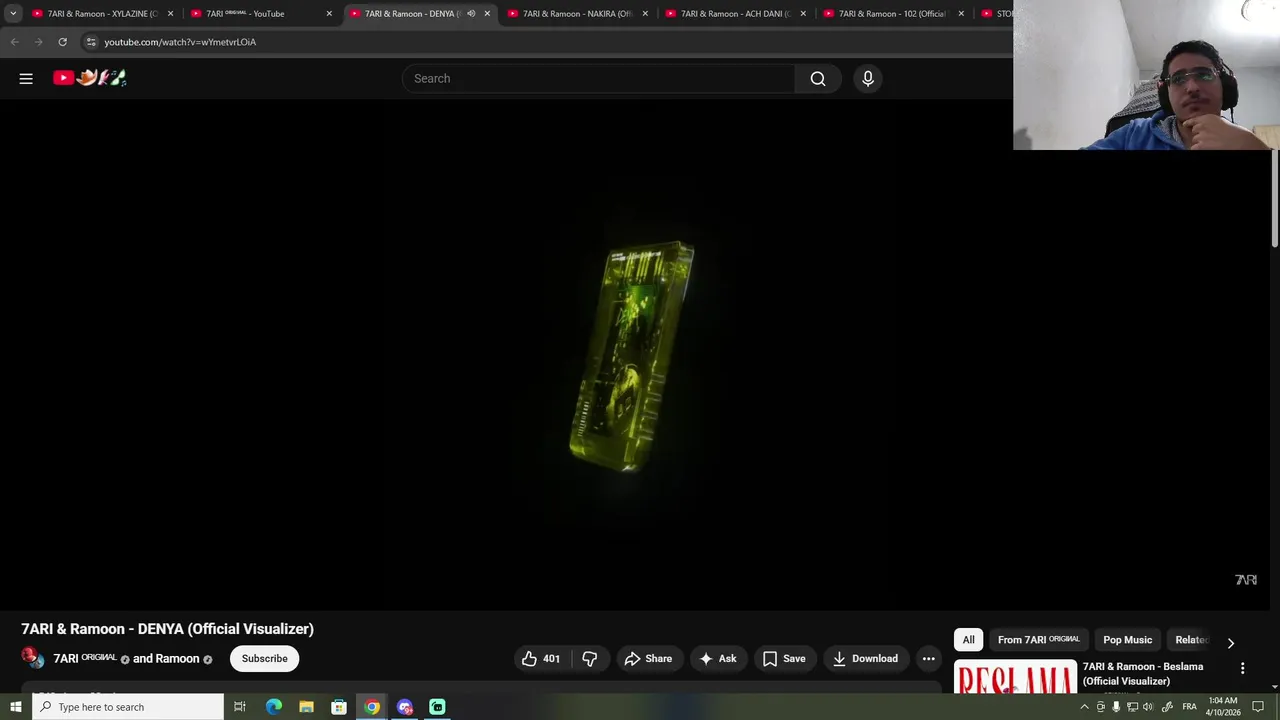Open the Beslama Official Visualizer title
Viewport: 1280px width, 720px height.
point(1143,674)
